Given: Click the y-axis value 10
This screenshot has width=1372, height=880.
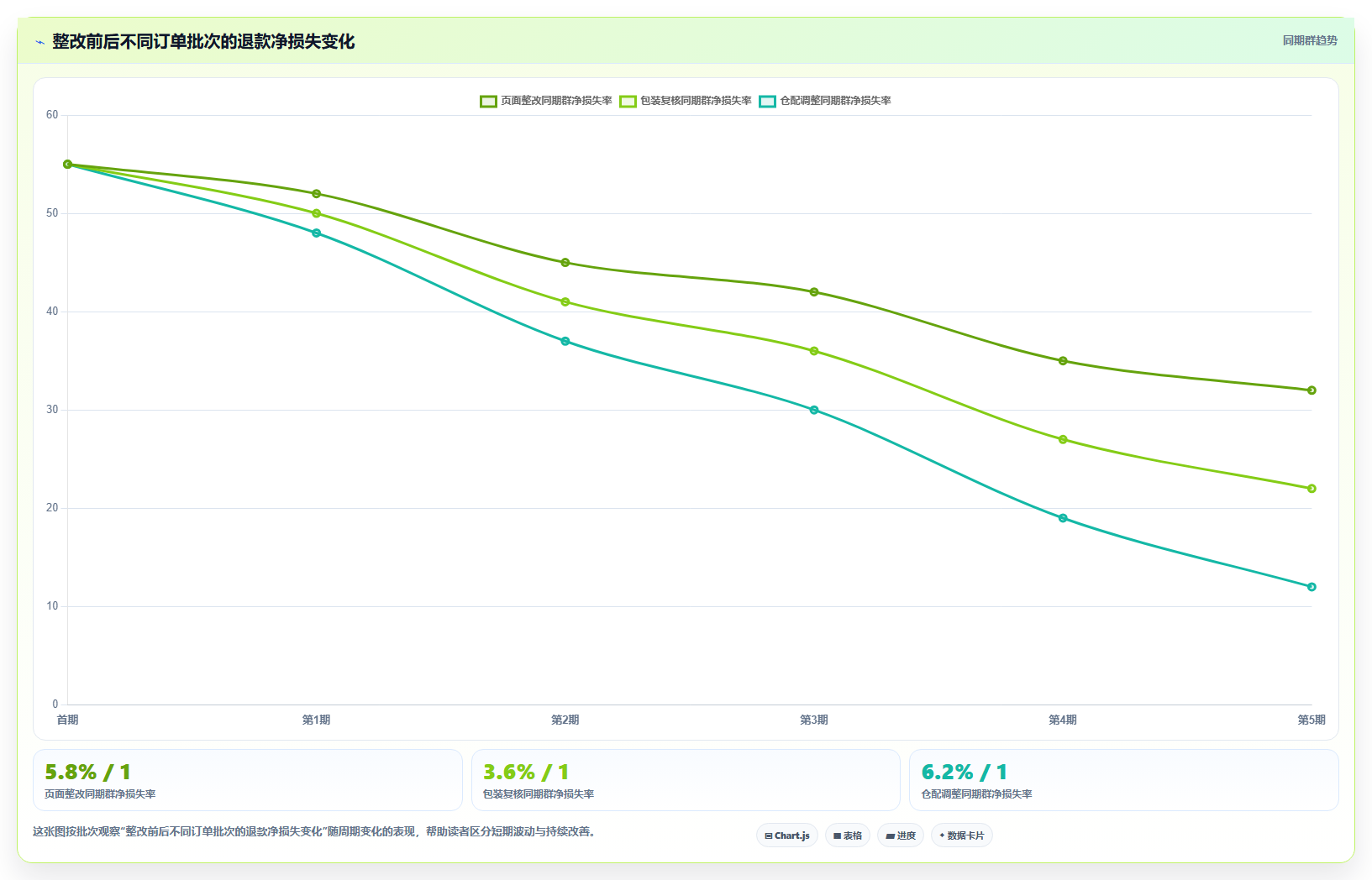Looking at the screenshot, I should [52, 606].
